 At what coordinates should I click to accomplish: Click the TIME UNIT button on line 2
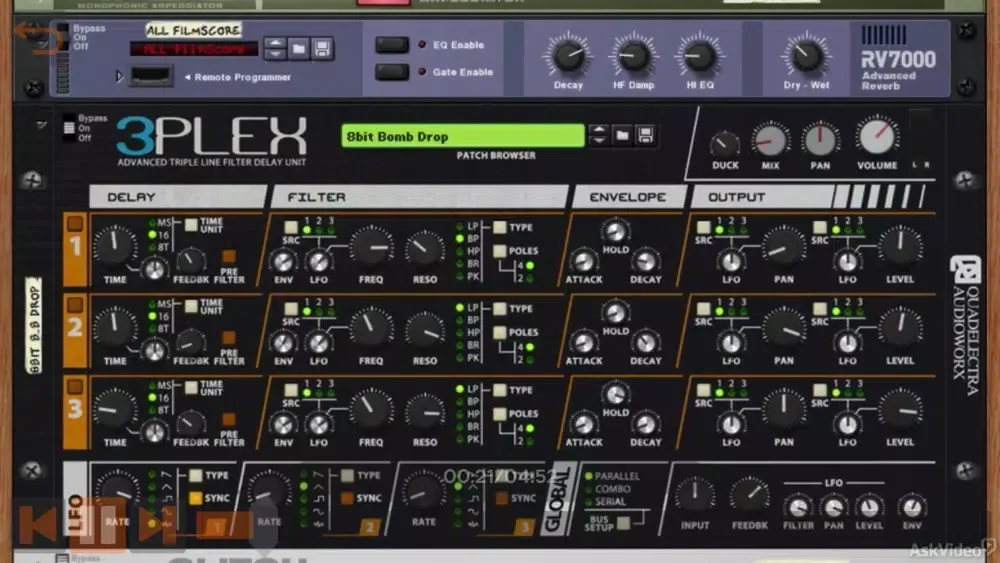click(191, 306)
